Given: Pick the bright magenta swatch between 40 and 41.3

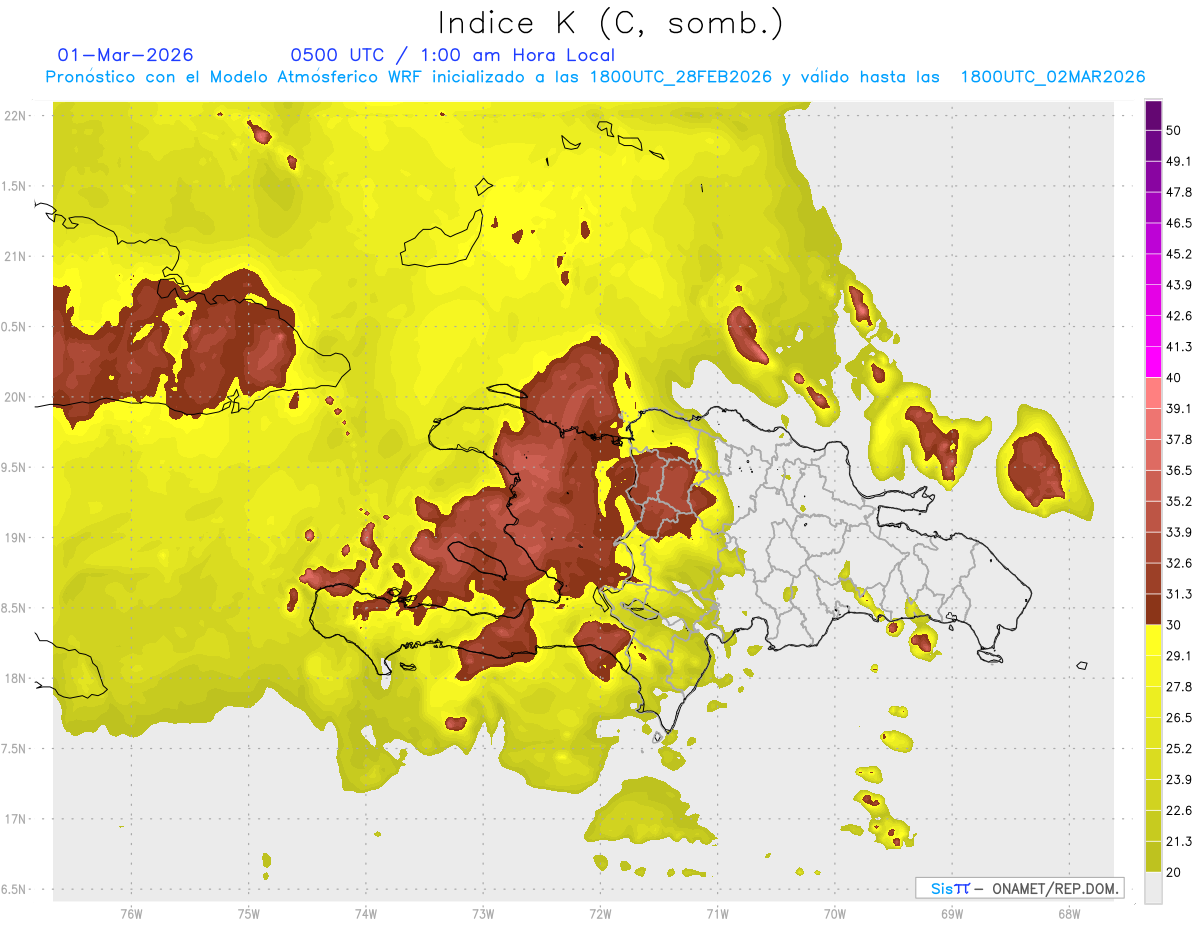Looking at the screenshot, I should pos(1153,362).
